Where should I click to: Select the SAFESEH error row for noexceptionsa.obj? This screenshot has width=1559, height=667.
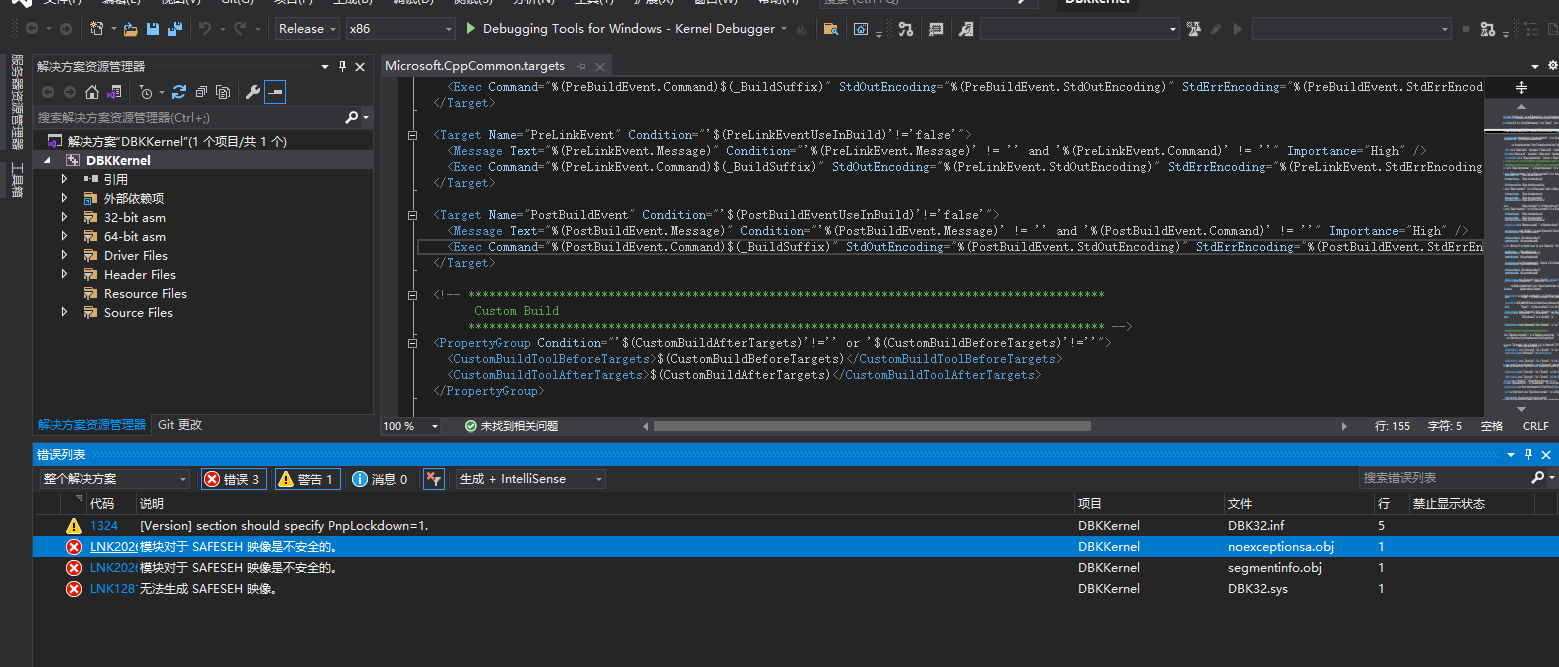[x=400, y=546]
